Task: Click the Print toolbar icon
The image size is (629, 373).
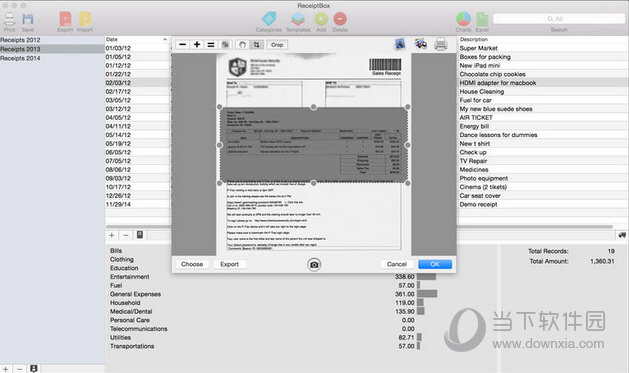Action: tap(9, 19)
